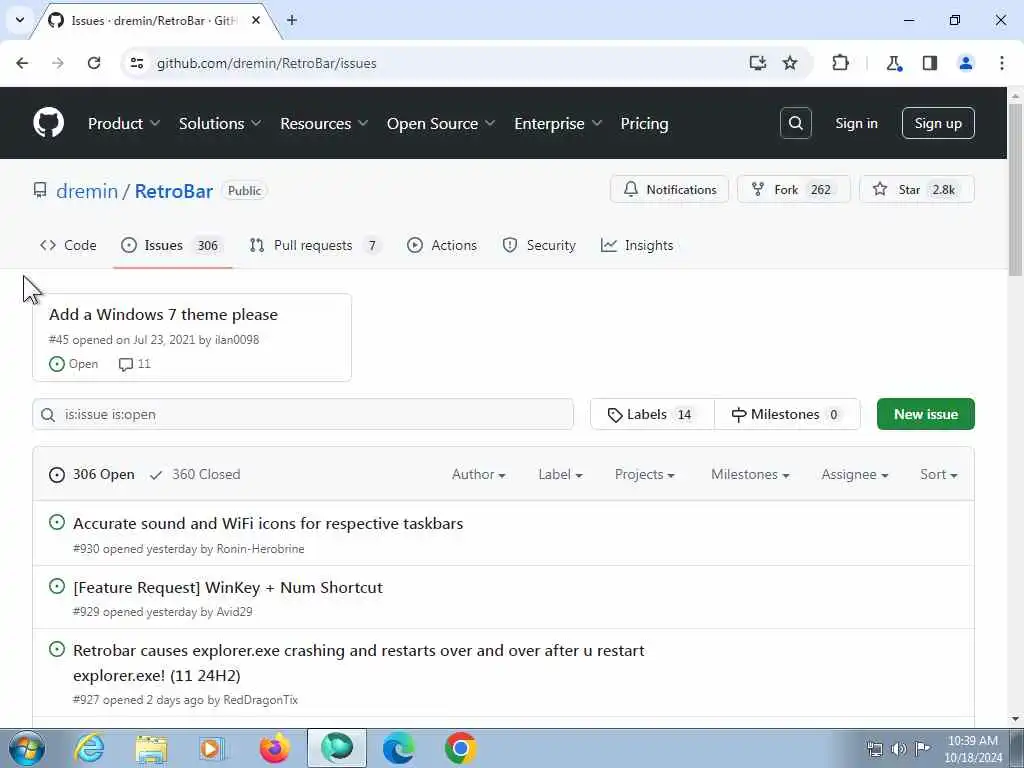The width and height of the screenshot is (1024, 768).
Task: Switch to the Code tab
Action: pyautogui.click(x=68, y=246)
